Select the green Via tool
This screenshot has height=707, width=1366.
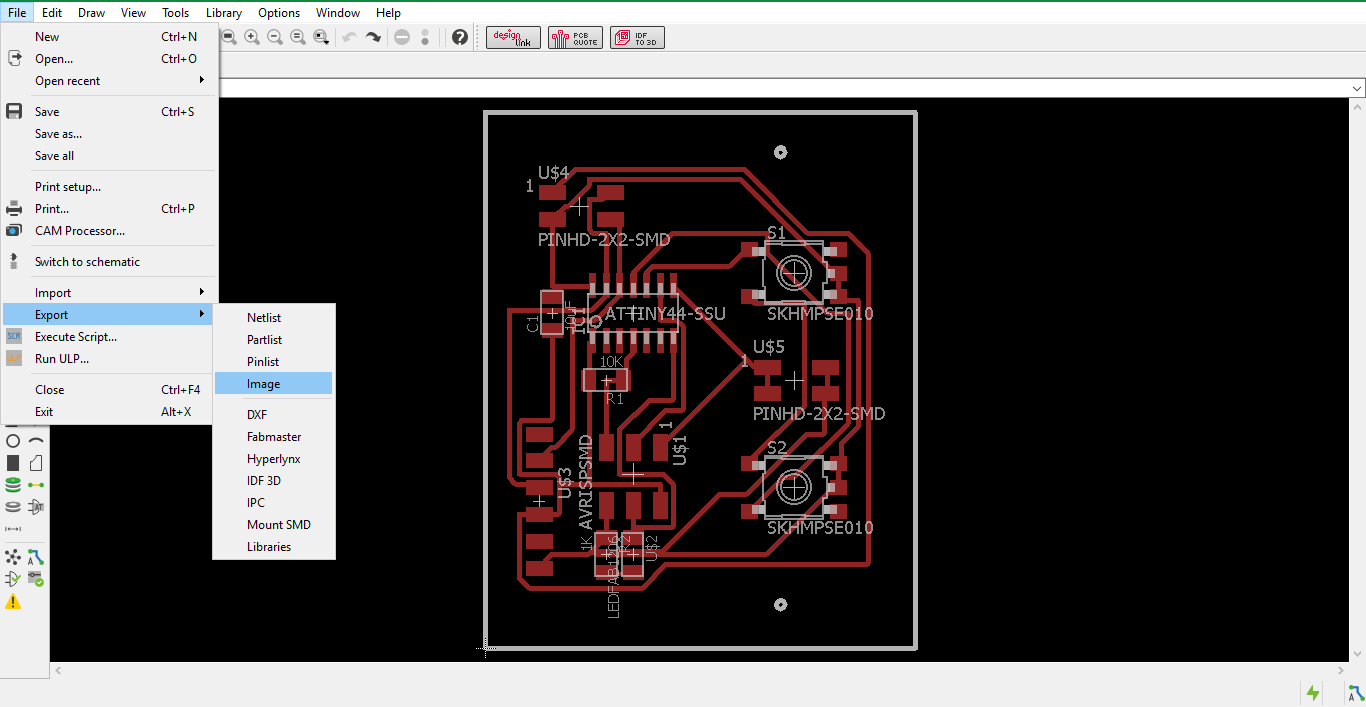tap(13, 485)
